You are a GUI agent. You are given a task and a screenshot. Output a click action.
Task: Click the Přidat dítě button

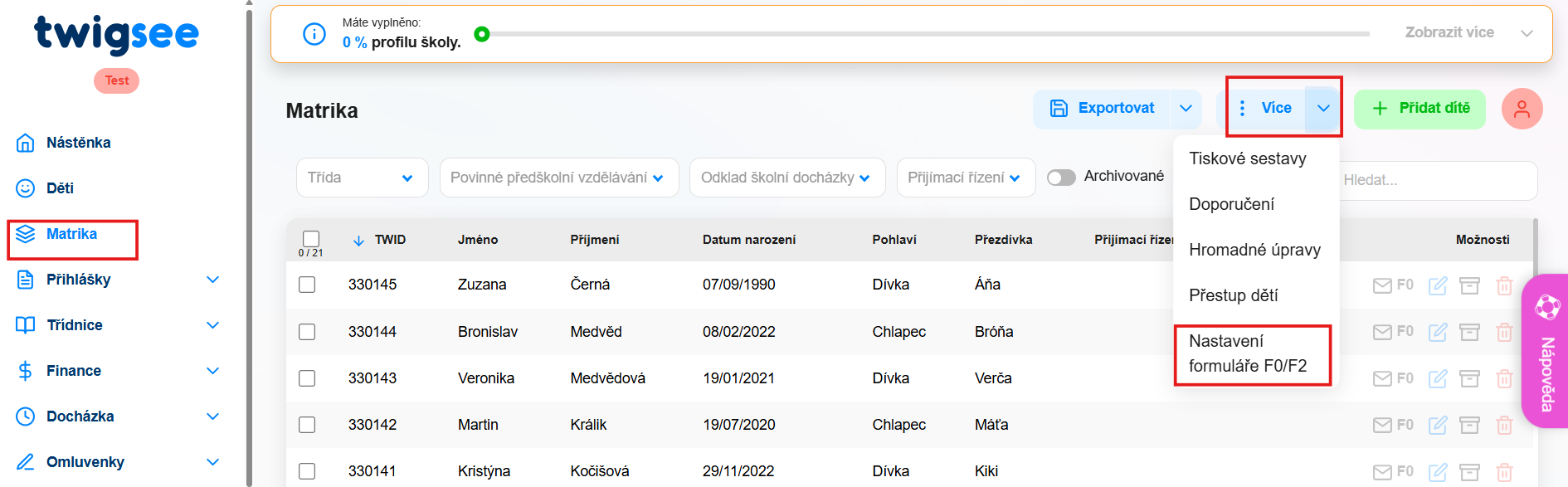click(1419, 109)
